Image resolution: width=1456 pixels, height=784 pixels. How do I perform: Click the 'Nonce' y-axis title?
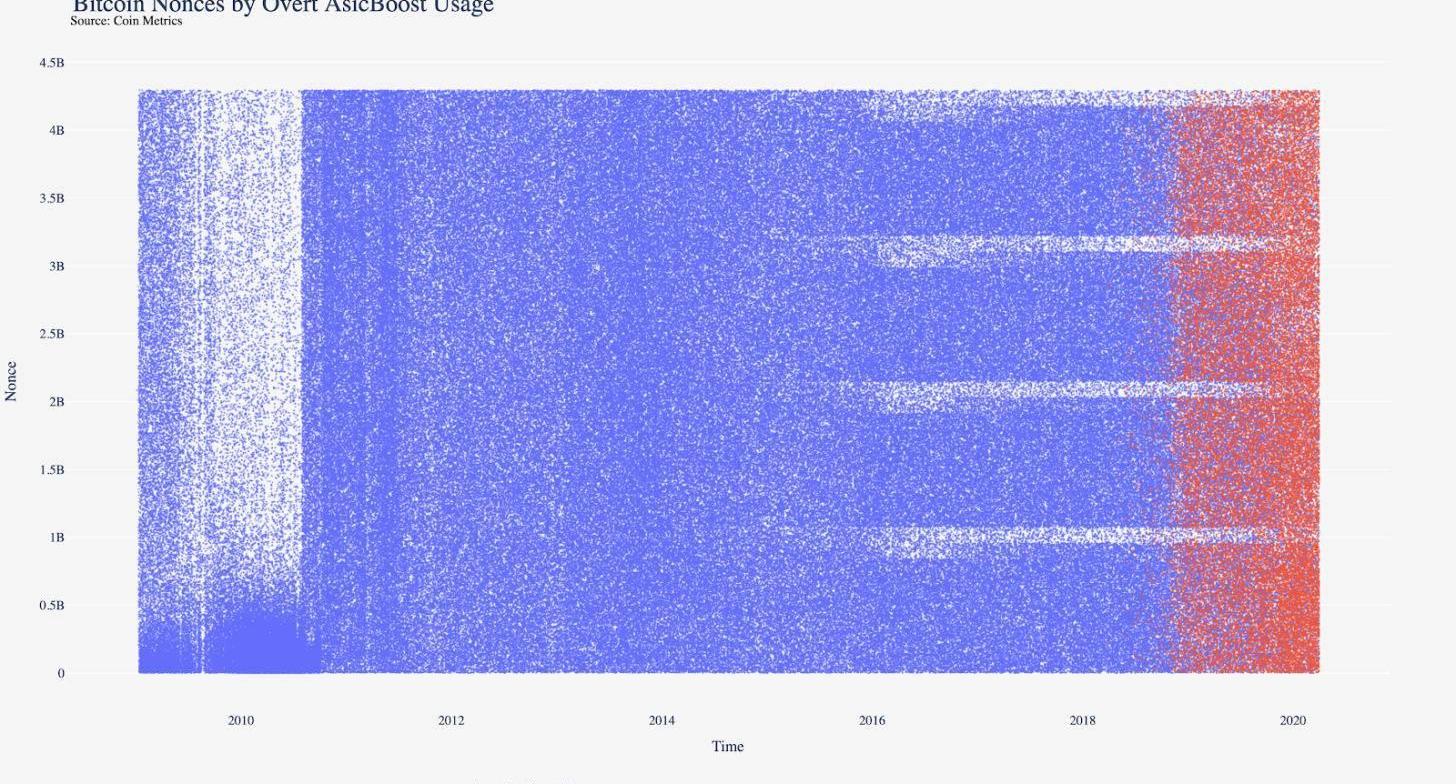point(11,382)
